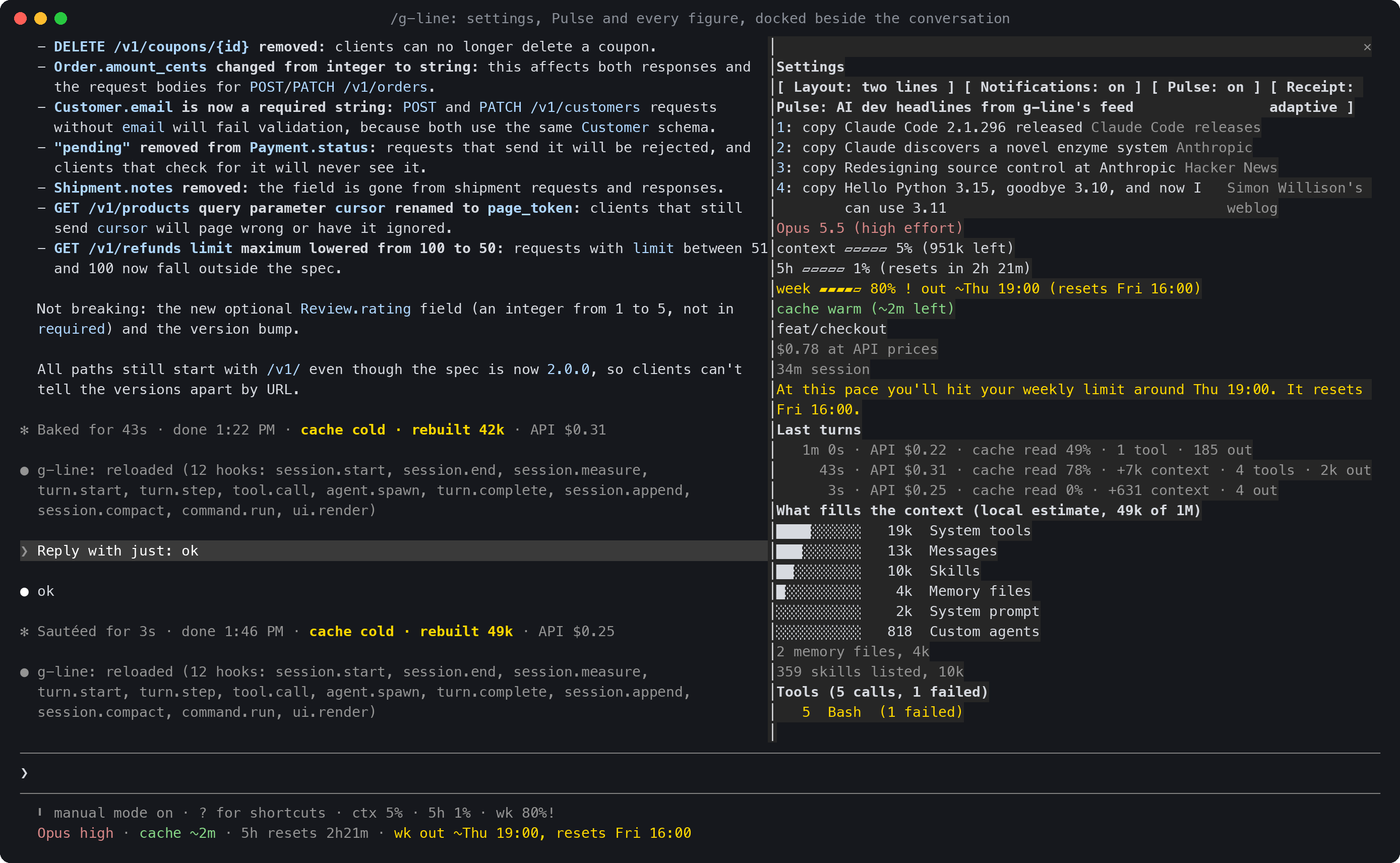The image size is (1400, 863).
Task: Click the feat/checkout branch name
Action: click(x=831, y=329)
